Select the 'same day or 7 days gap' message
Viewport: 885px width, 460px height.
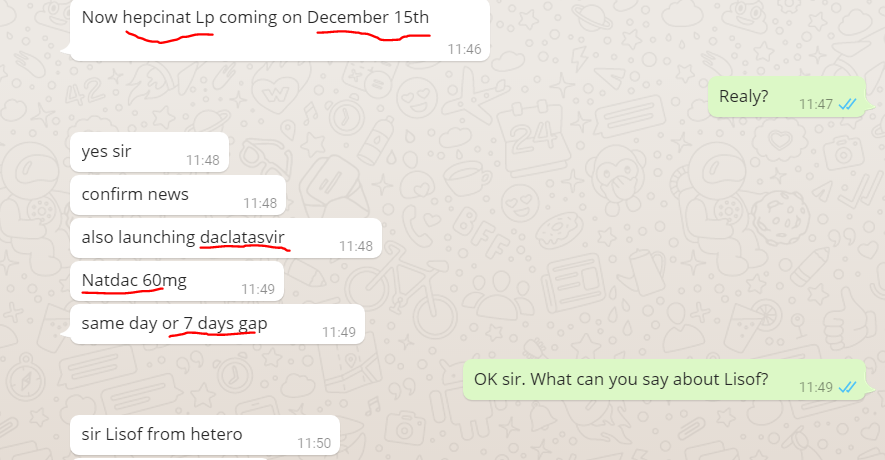[217, 324]
